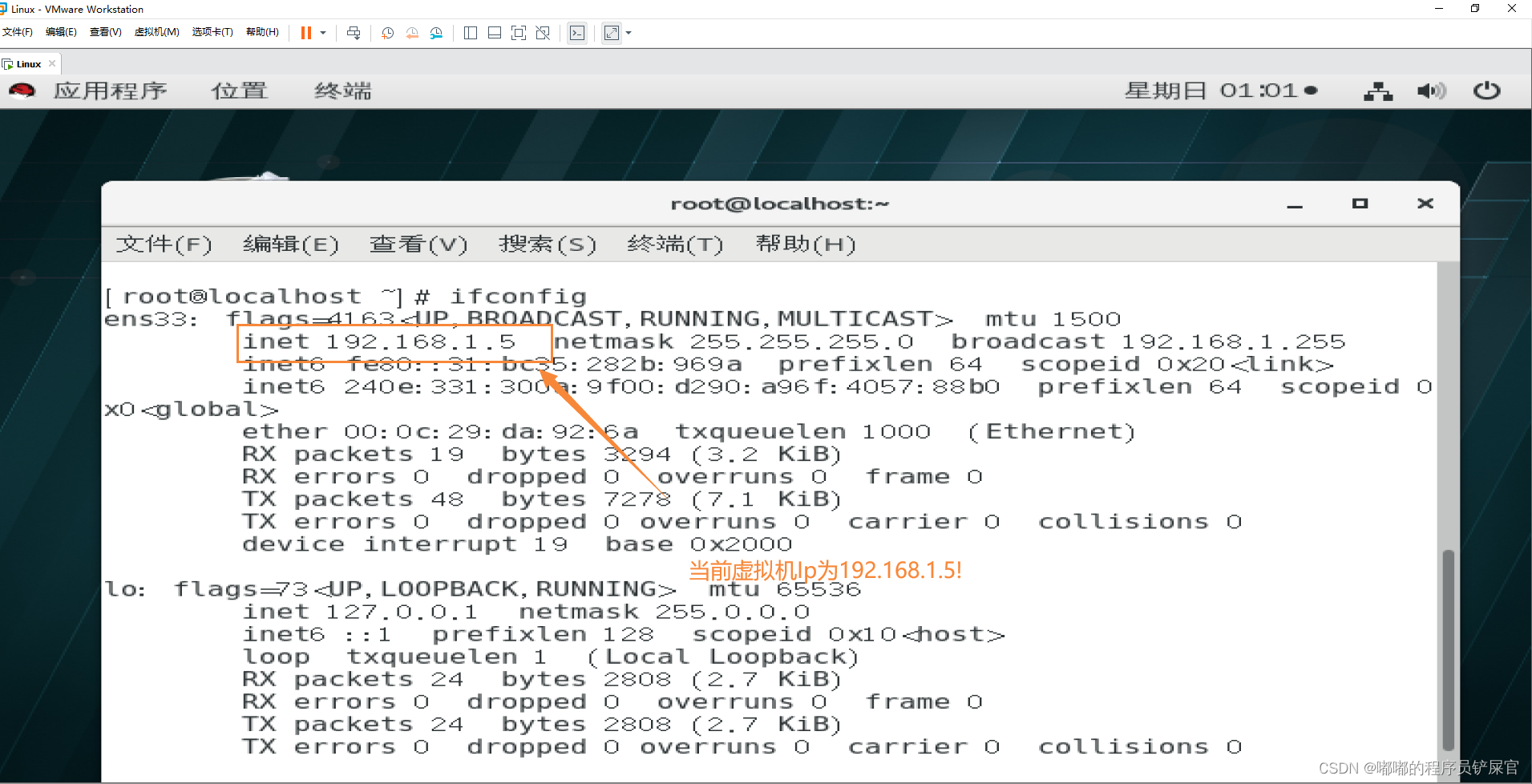The image size is (1532, 784).
Task: Open terminal 文件(F) menu
Action: pos(164,244)
